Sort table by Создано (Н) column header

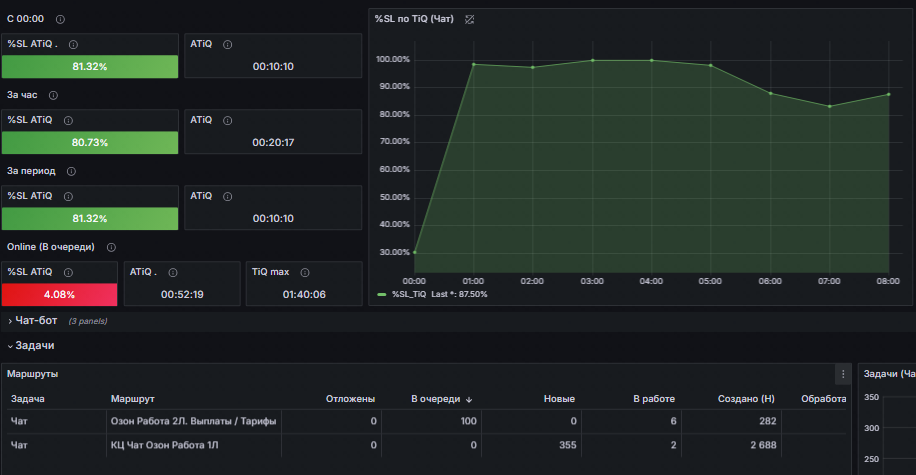[x=746, y=399]
